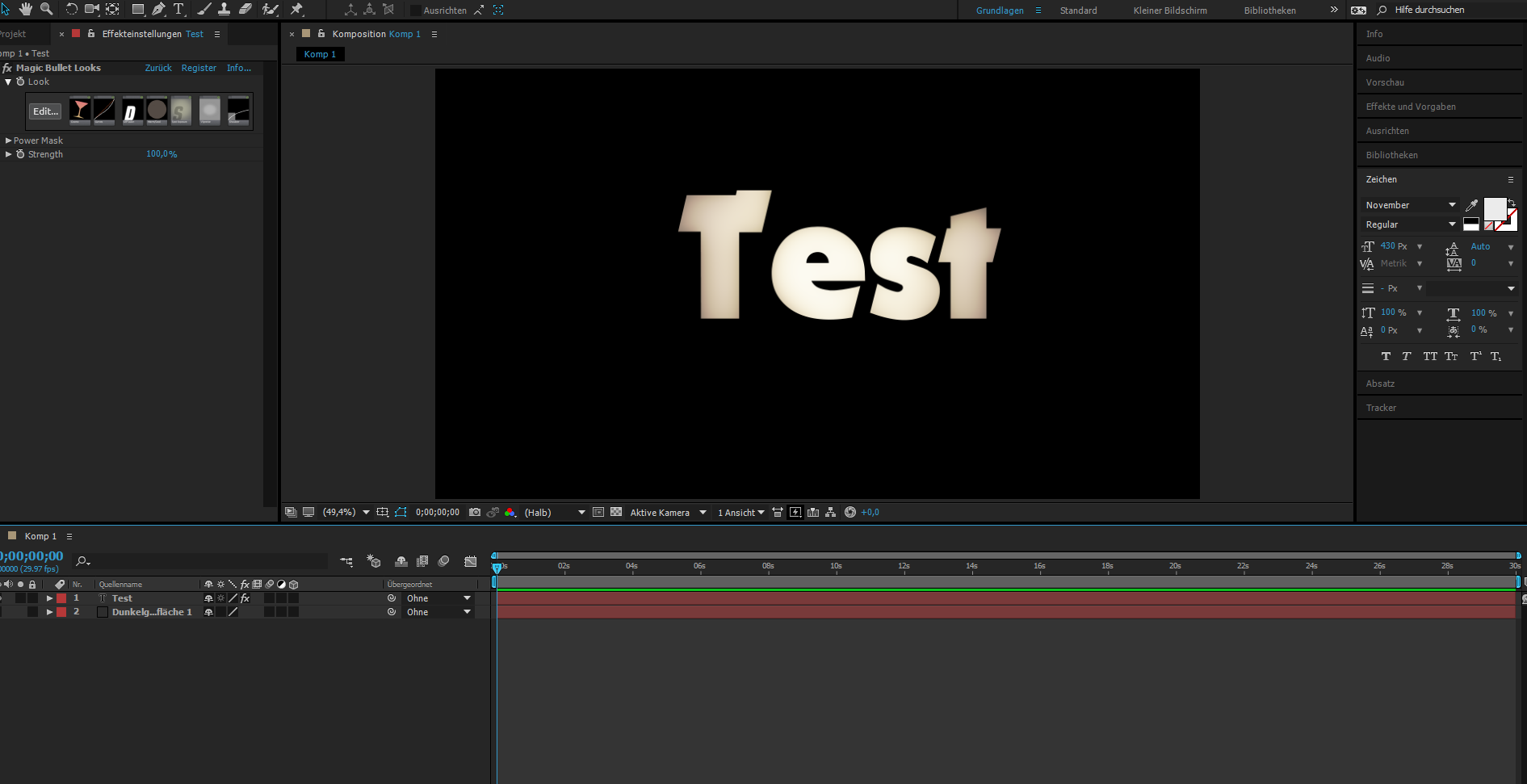
Task: Select the Zoom magnifier tool
Action: coord(47,10)
